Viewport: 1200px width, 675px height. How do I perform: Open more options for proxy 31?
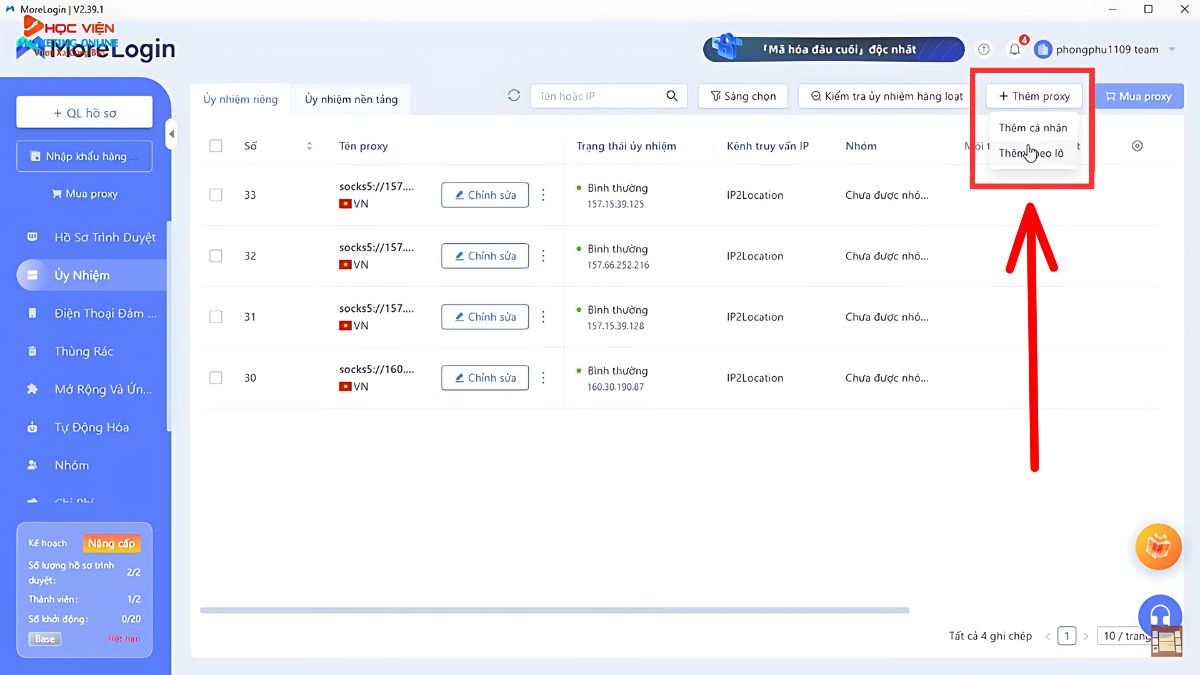(543, 317)
